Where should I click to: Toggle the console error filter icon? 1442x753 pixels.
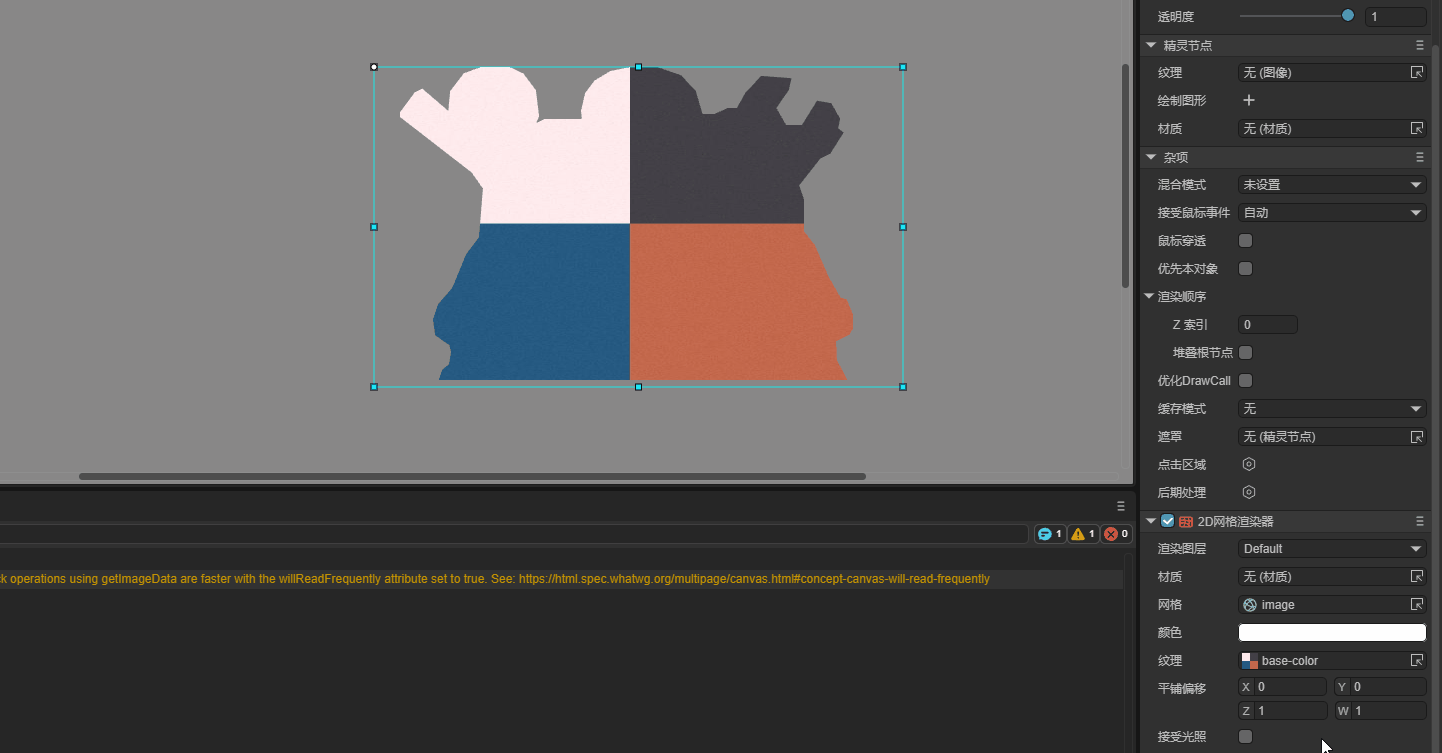point(1115,534)
